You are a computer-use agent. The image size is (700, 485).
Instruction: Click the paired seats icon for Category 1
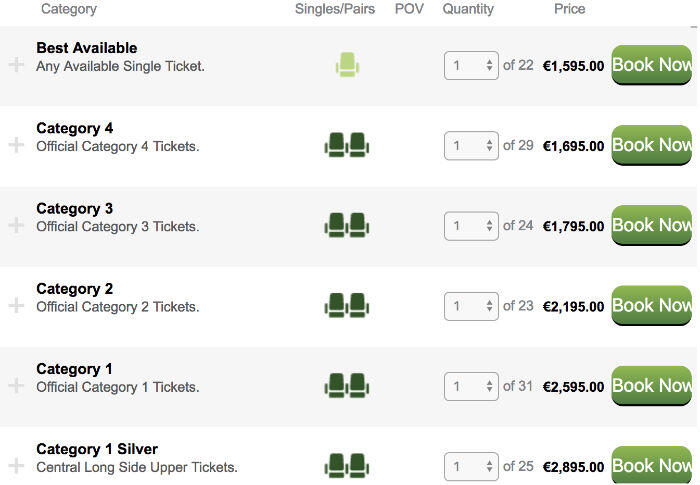click(347, 385)
